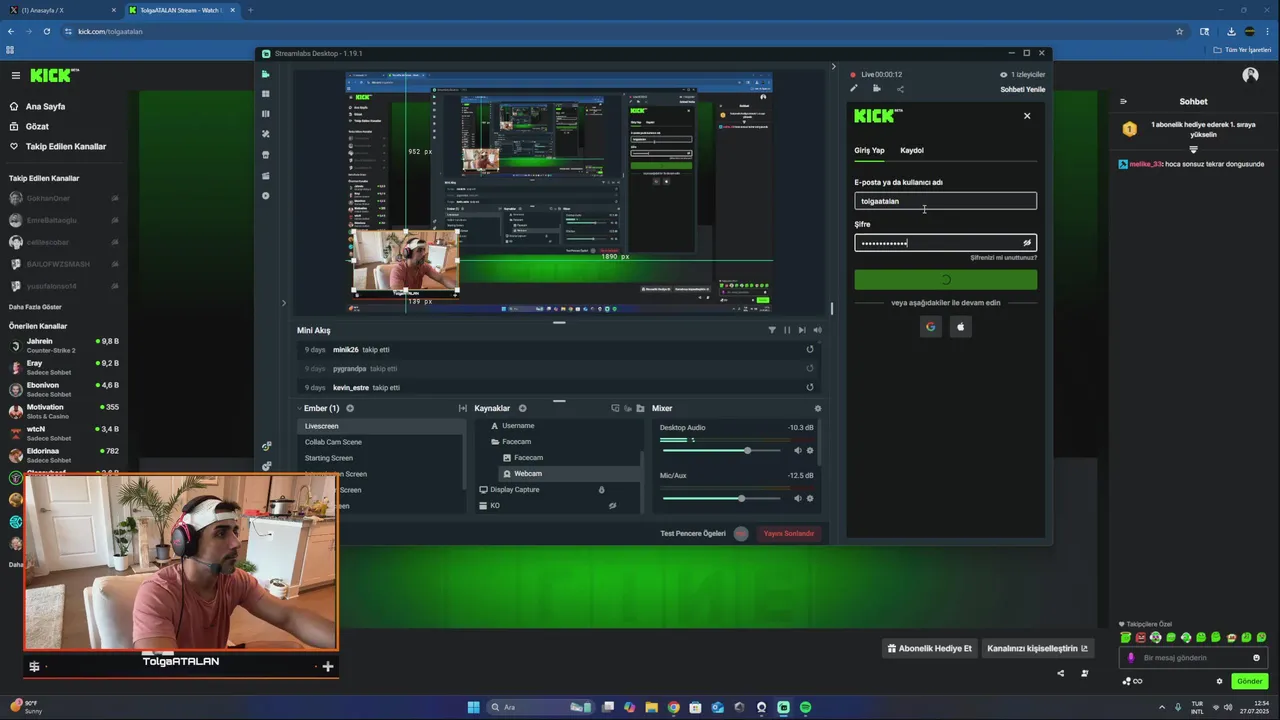The height and width of the screenshot is (720, 1280).
Task: Collapse the Streamlabs chat panel arrow
Action: coord(833,67)
